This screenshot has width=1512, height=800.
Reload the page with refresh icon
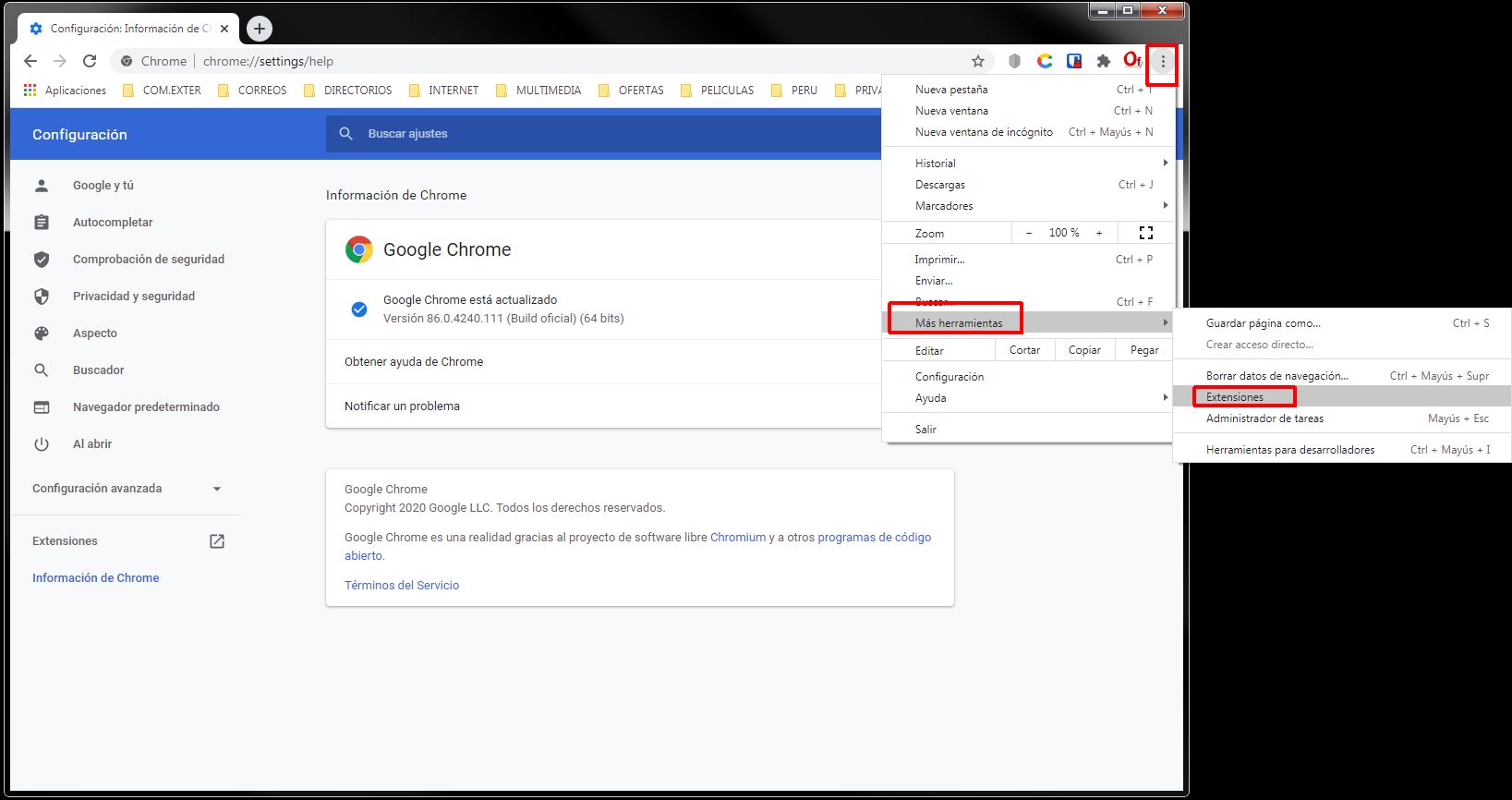tap(90, 61)
